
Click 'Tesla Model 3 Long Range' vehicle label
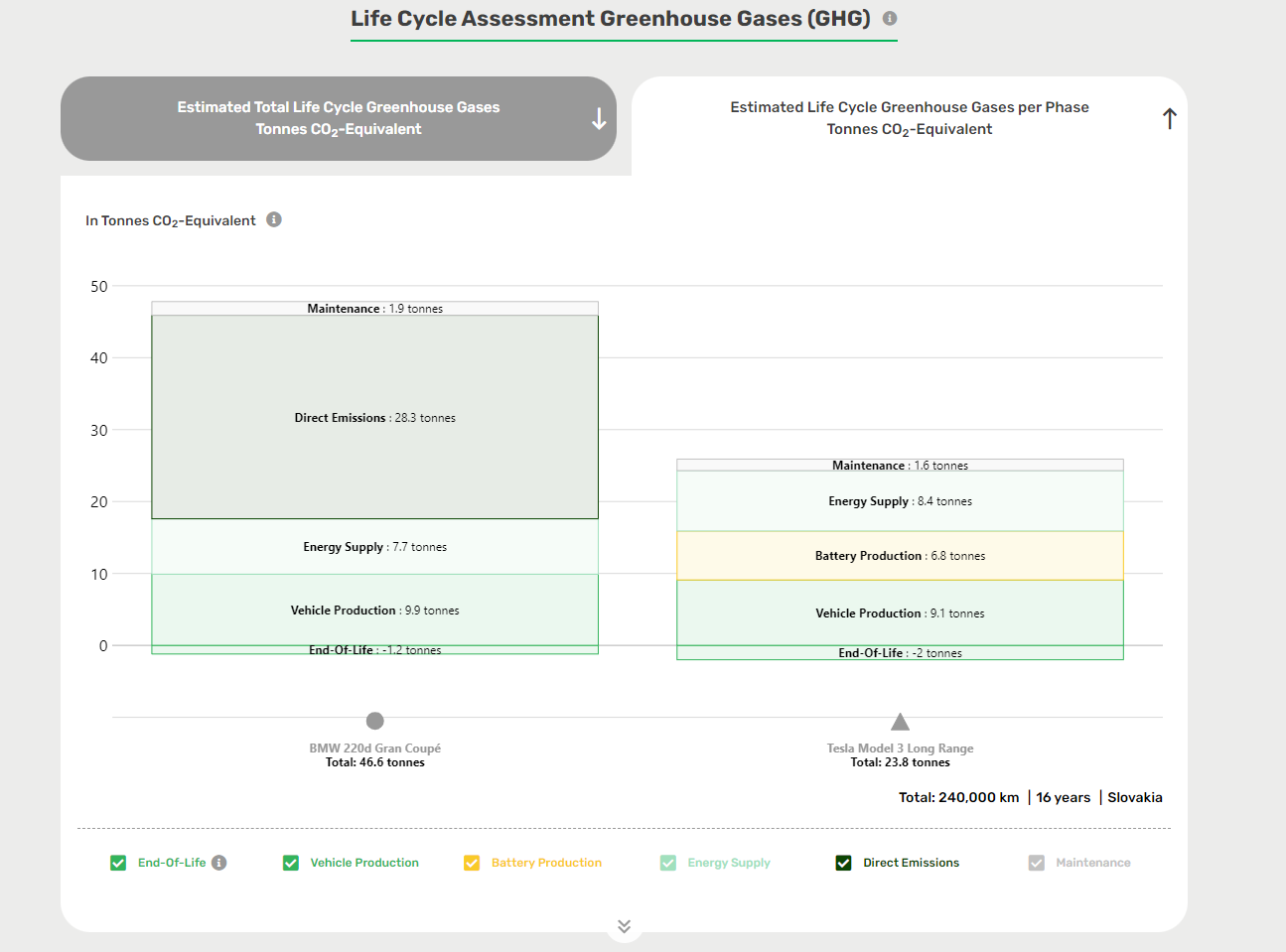[x=900, y=748]
